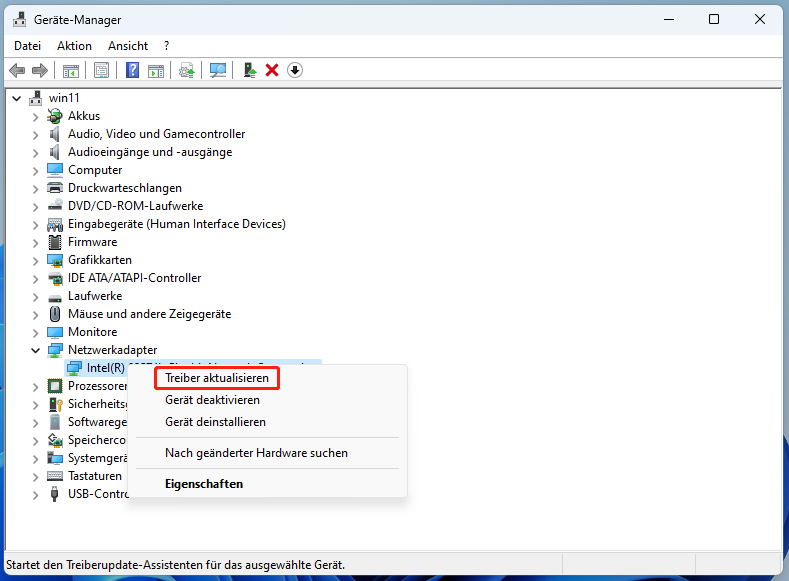Click the Back arrow toolbar icon
Viewport: 789px width, 581px height.
[x=17, y=70]
